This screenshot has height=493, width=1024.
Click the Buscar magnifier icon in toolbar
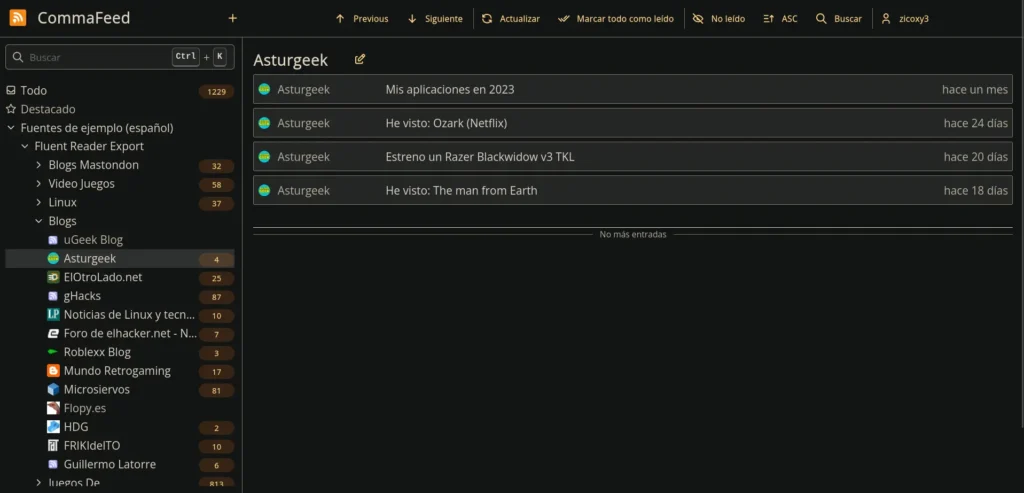point(821,19)
